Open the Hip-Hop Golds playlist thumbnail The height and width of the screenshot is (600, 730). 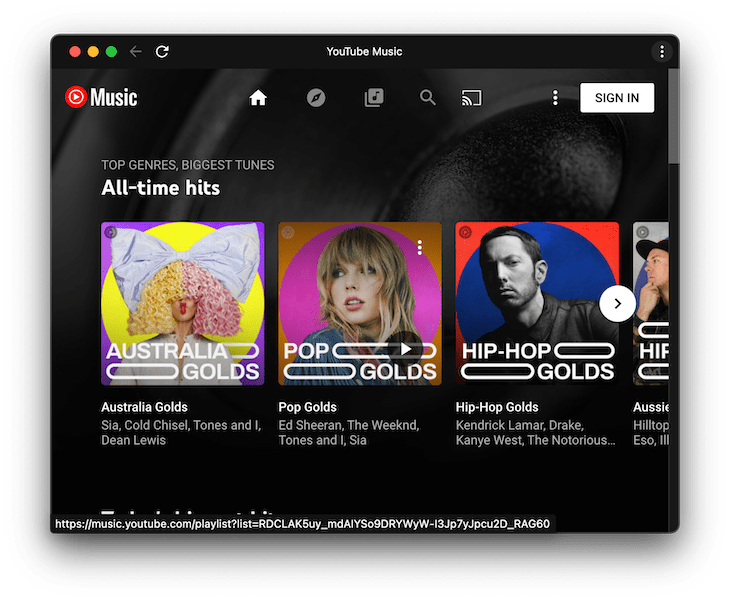537,303
